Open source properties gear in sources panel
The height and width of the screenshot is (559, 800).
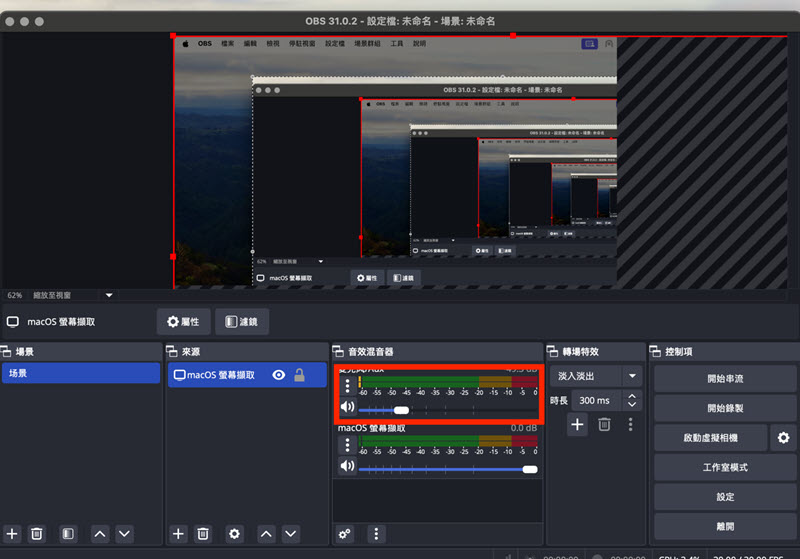point(234,534)
